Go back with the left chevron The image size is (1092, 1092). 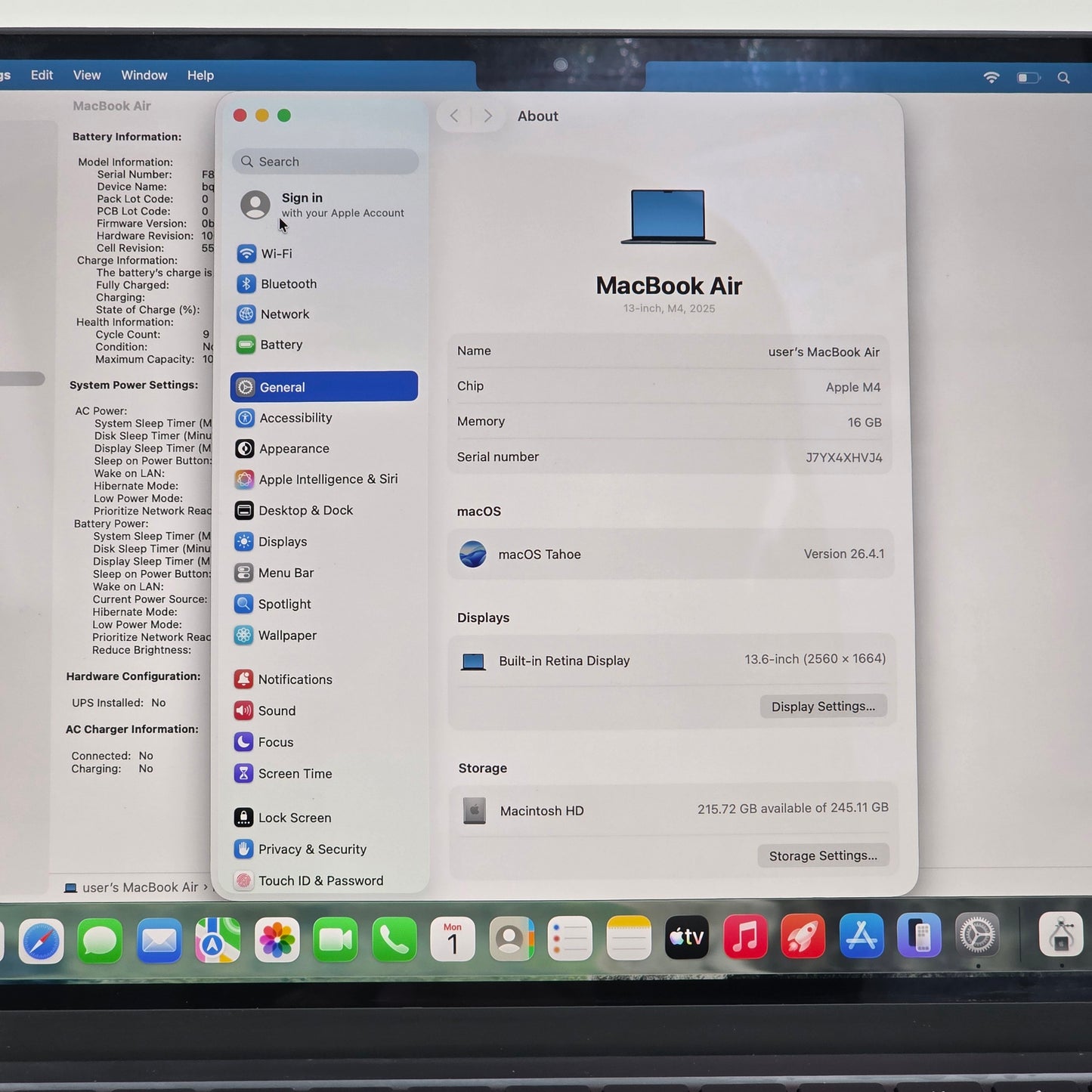point(454,116)
